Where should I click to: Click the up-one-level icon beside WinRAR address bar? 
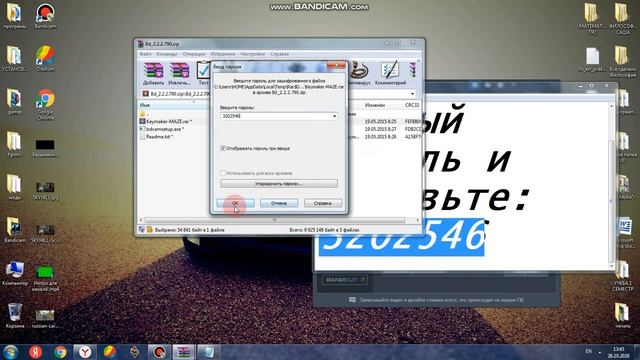[x=145, y=94]
